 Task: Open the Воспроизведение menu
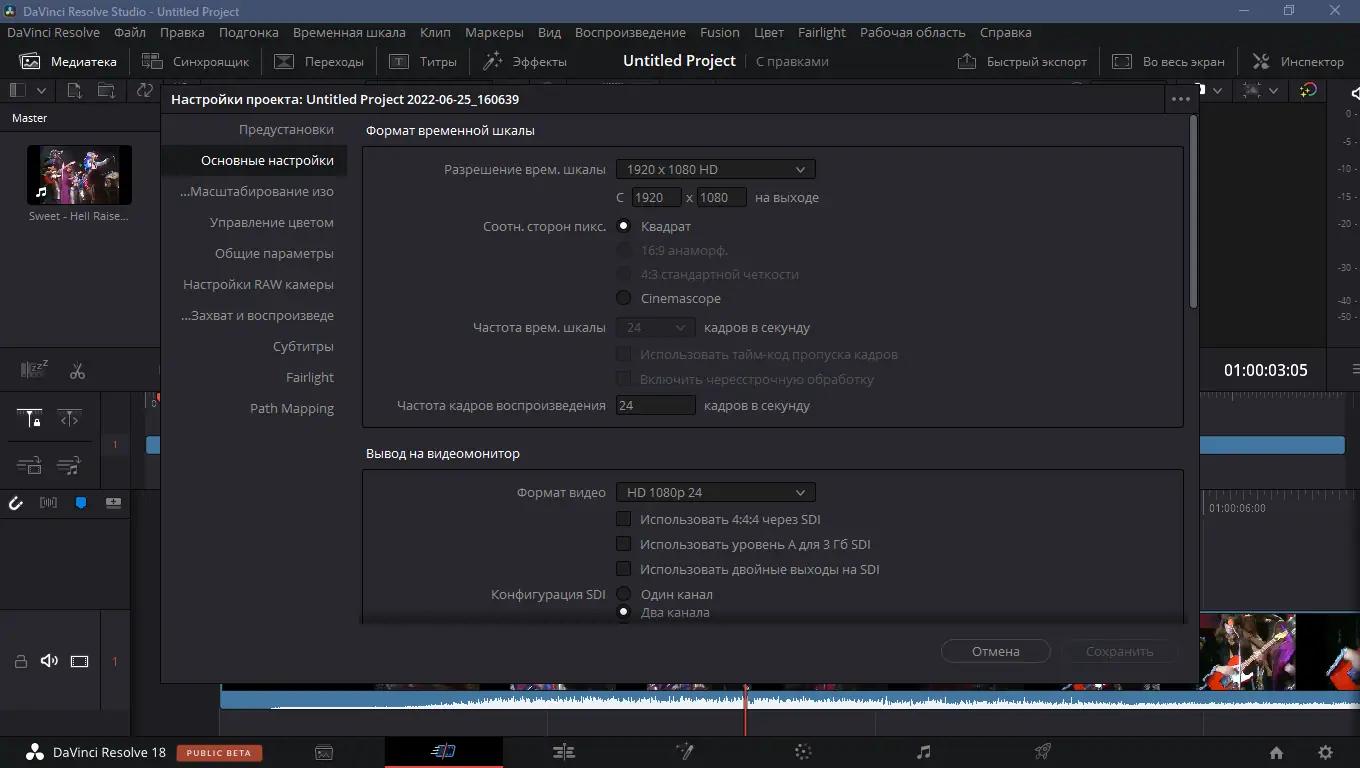click(630, 32)
